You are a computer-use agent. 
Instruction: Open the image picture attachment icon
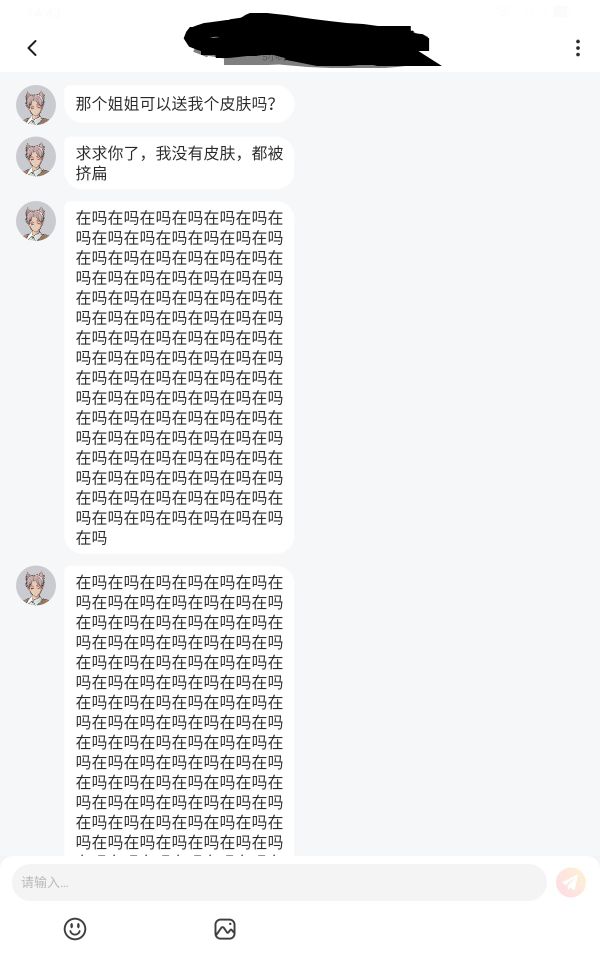point(225,929)
